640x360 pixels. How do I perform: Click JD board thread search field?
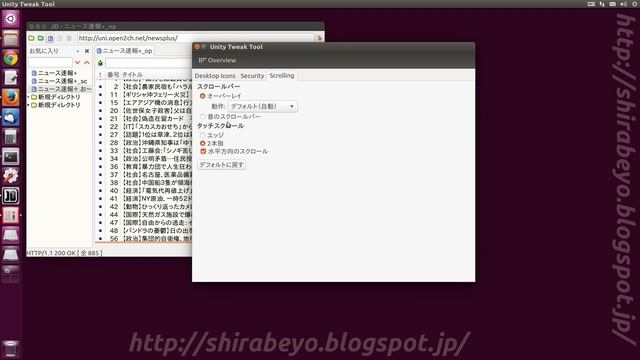pos(149,63)
